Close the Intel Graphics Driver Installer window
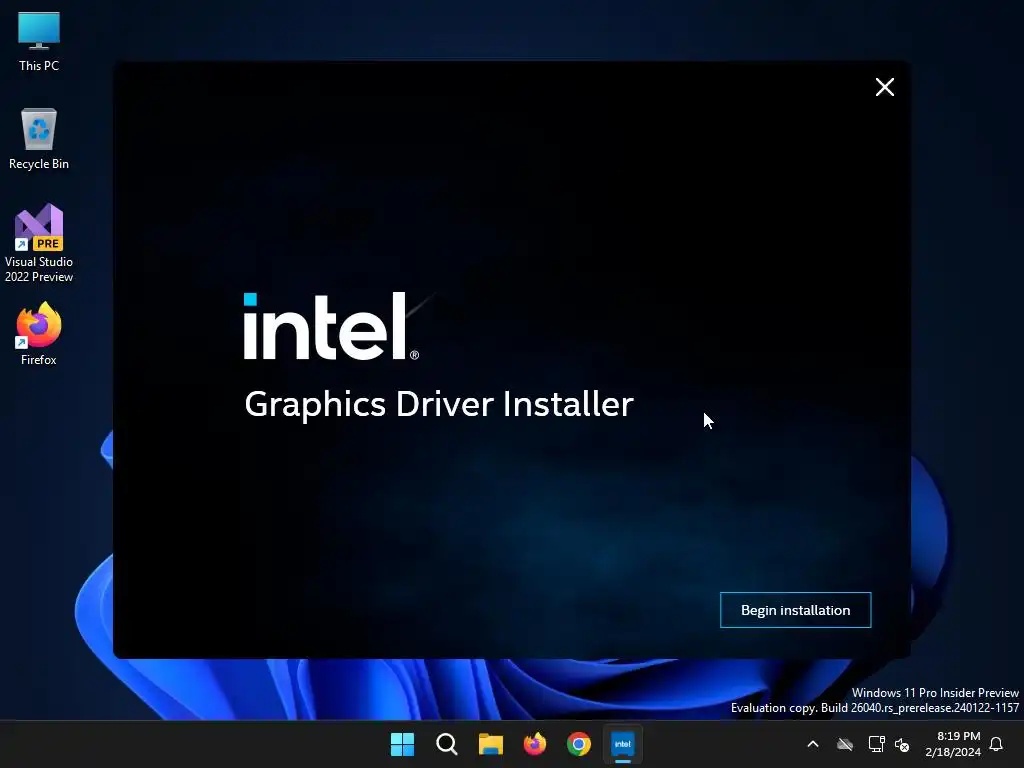Screen dimensions: 1024x768 pos(885,87)
